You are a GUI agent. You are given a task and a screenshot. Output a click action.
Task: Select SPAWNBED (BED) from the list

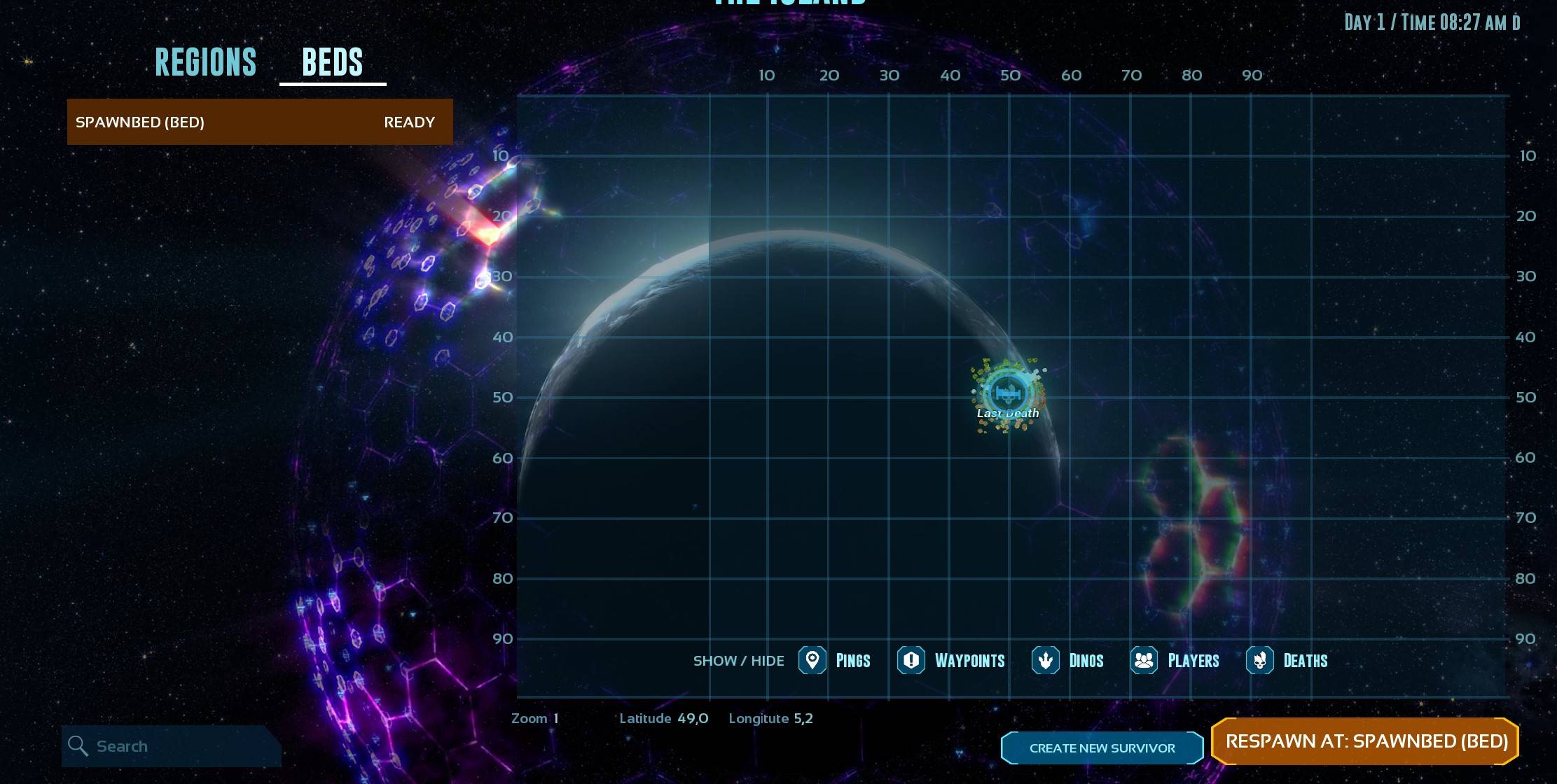pos(140,122)
